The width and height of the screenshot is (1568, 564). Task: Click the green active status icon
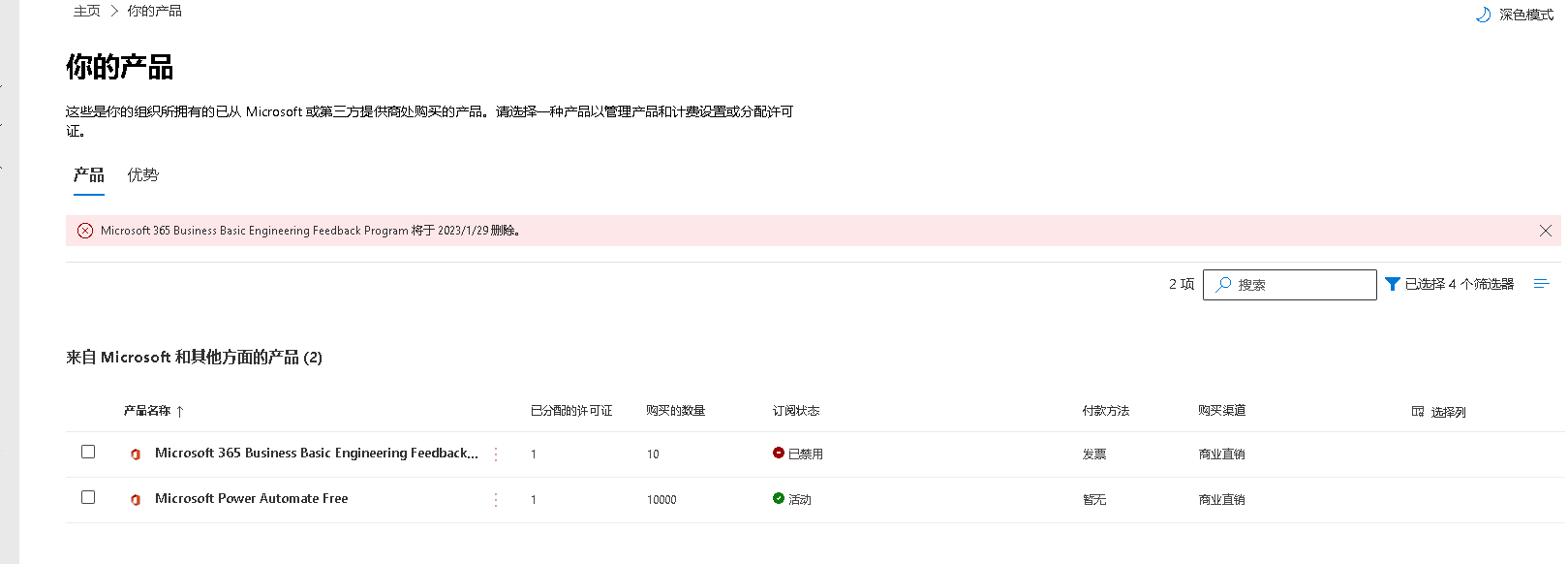coord(779,498)
